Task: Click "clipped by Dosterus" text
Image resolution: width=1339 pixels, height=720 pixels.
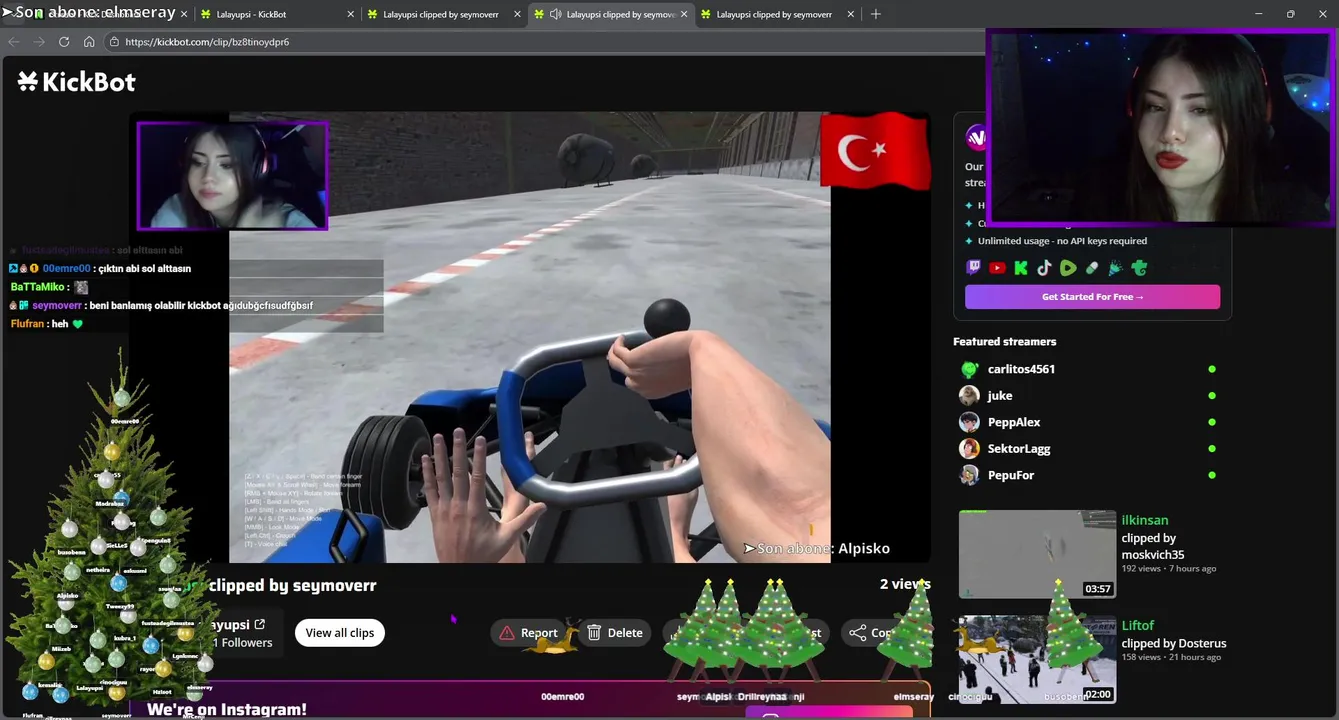Action: point(1174,643)
